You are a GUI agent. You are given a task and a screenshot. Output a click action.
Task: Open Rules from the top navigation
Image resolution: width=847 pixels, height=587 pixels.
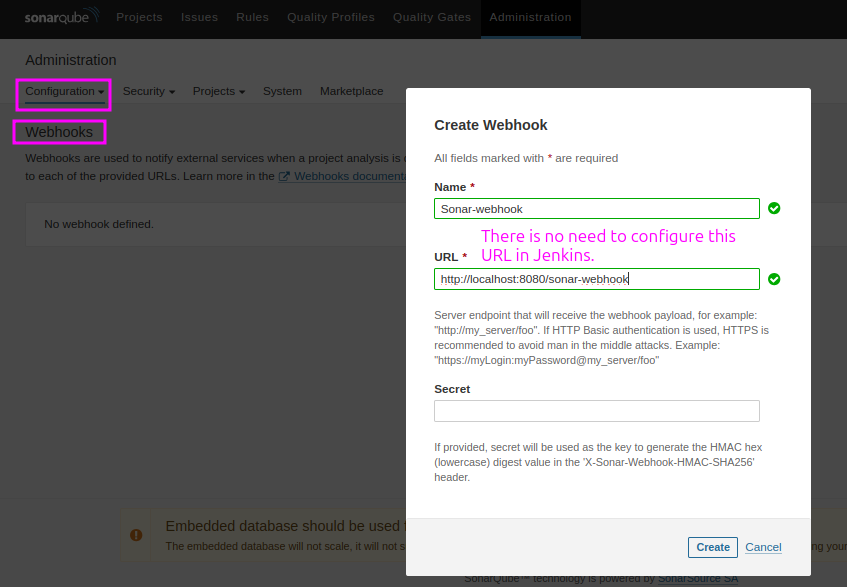point(252,17)
